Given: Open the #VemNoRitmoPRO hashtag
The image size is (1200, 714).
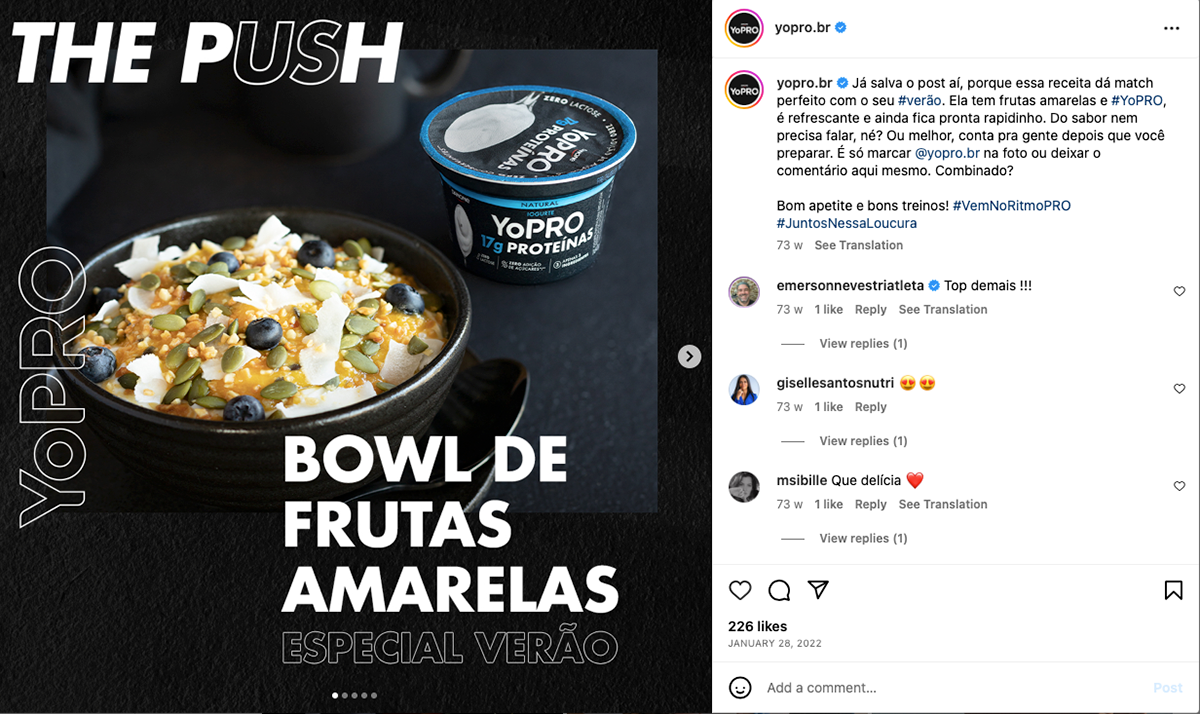Looking at the screenshot, I should (x=1011, y=205).
